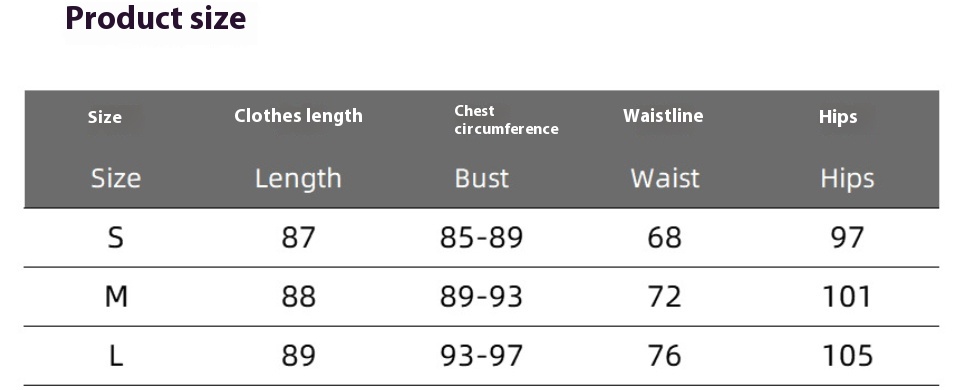959x390 pixels.
Task: Select the Clothes length column header
Action: tap(298, 116)
